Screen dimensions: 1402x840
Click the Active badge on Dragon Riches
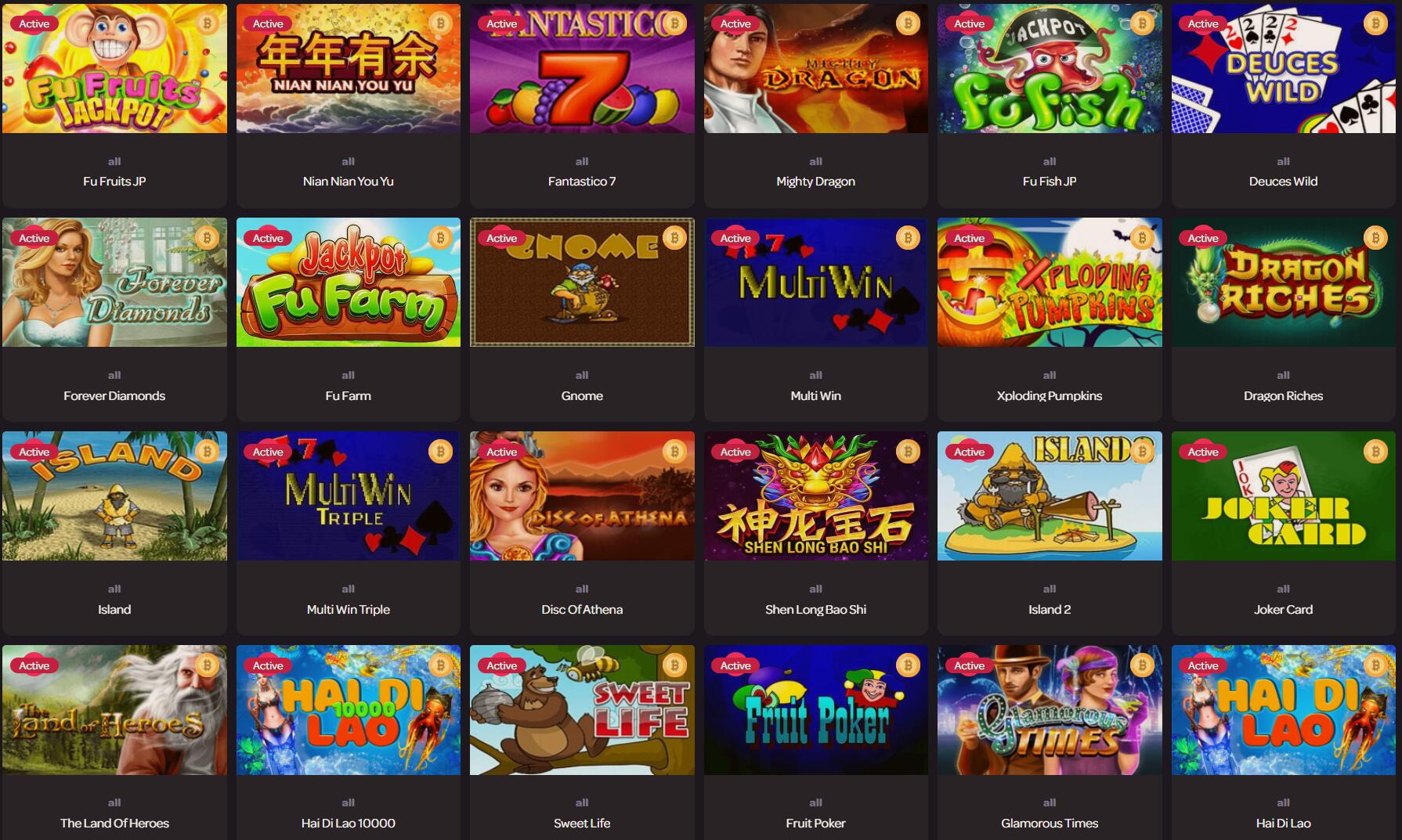pyautogui.click(x=1203, y=238)
